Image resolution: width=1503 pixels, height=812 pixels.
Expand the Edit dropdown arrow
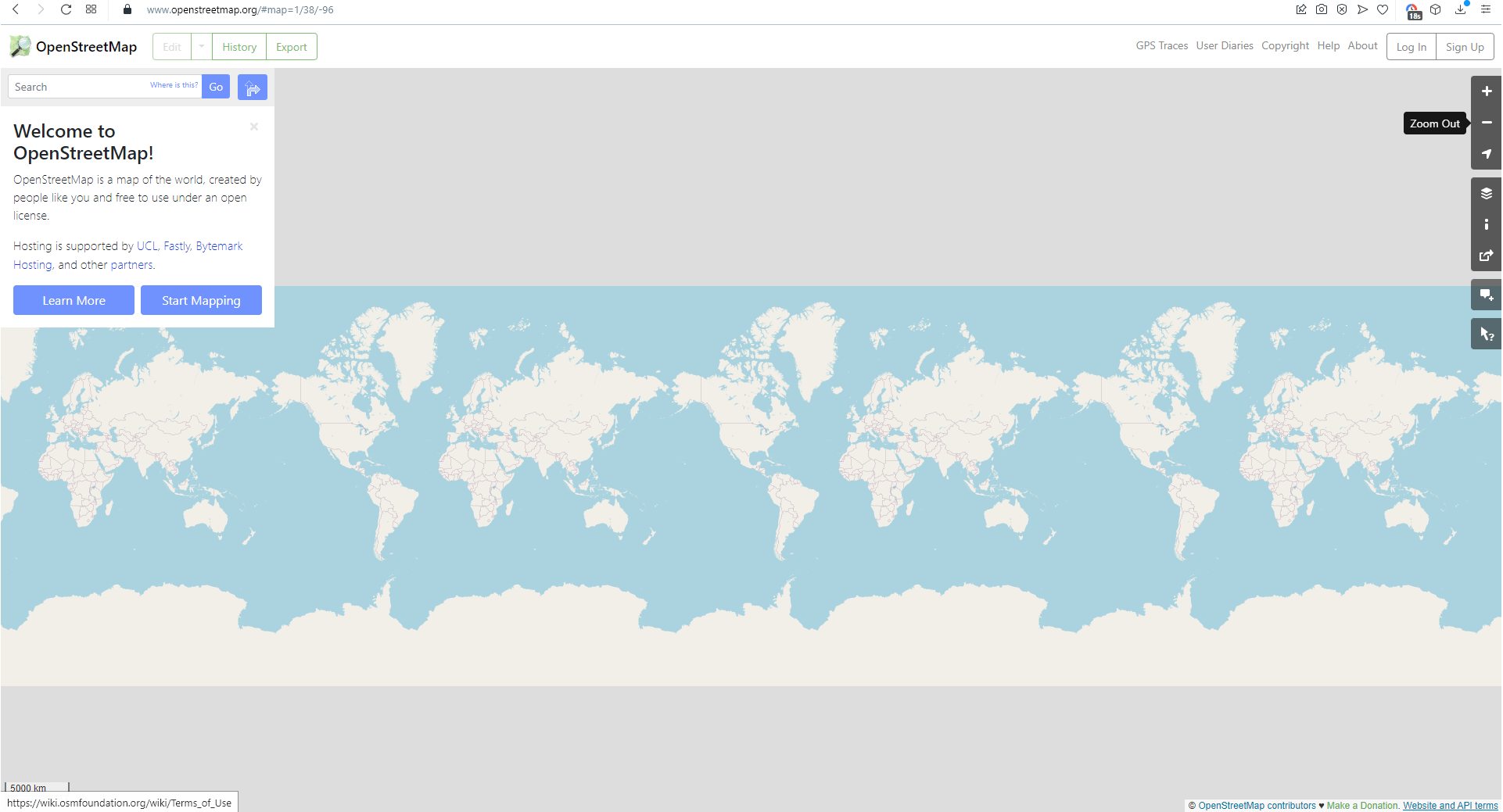click(202, 47)
